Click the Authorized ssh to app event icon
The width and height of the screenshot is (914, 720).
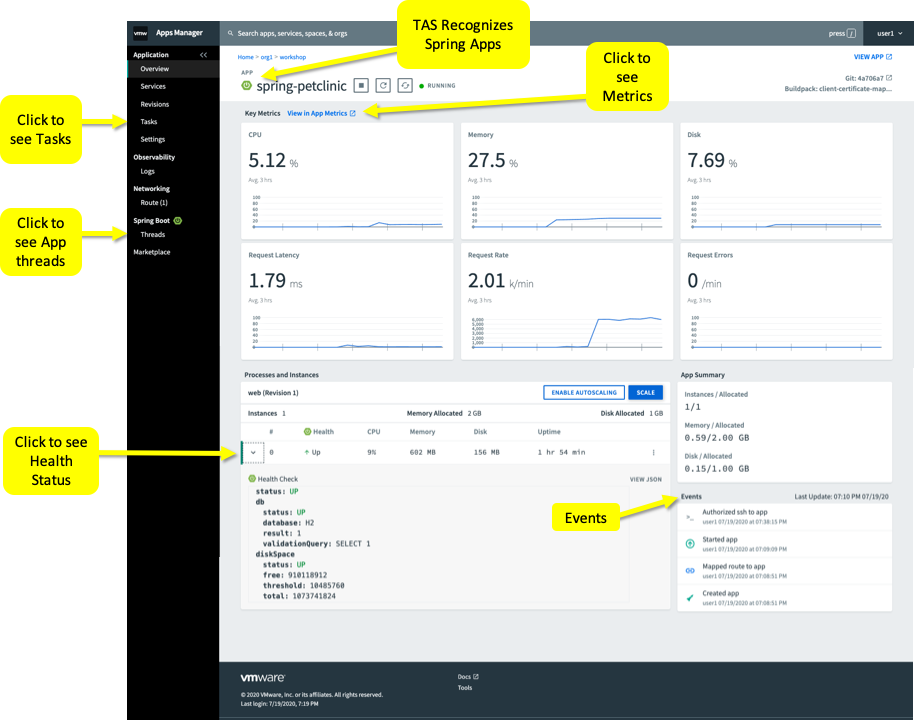[x=690, y=517]
